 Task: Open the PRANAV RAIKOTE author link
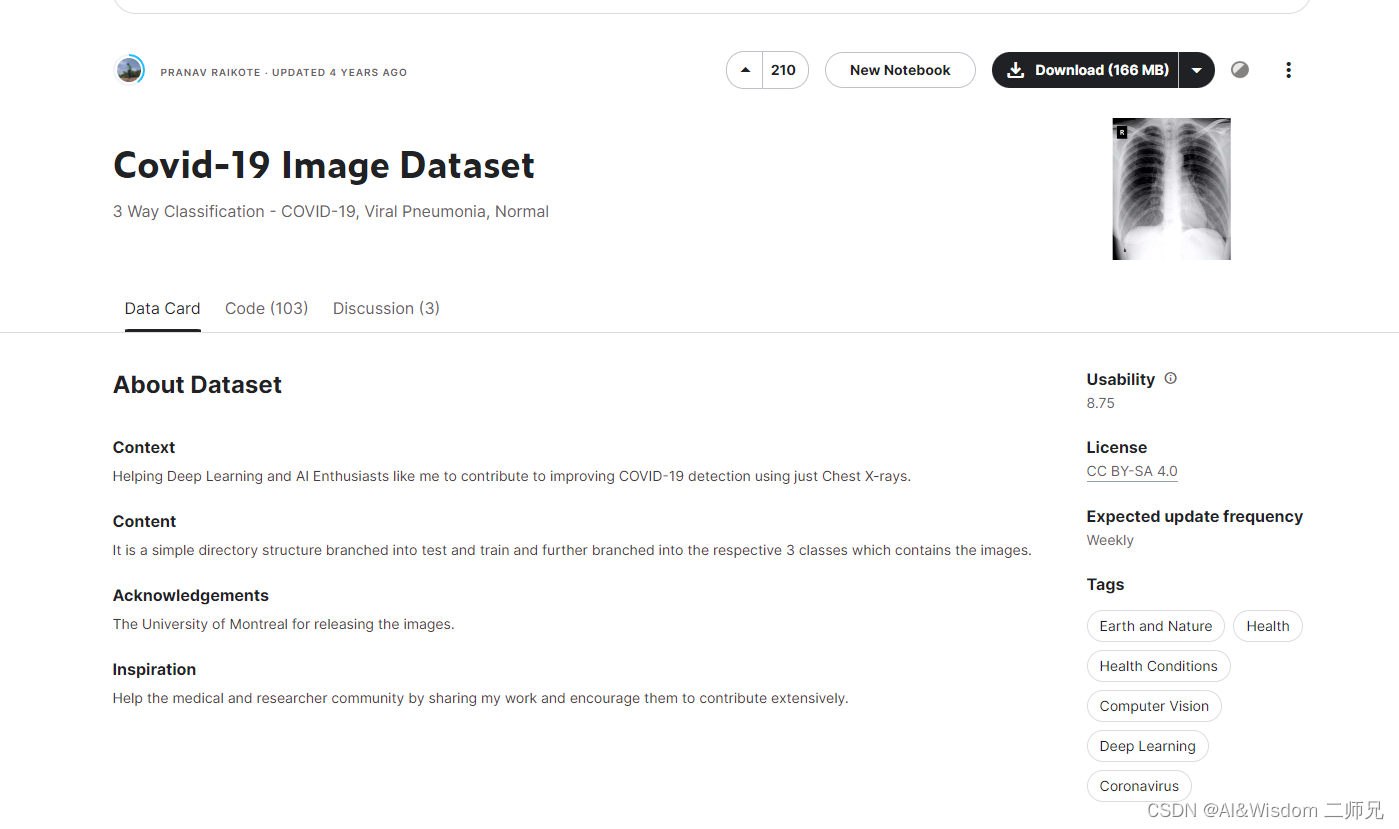(210, 73)
